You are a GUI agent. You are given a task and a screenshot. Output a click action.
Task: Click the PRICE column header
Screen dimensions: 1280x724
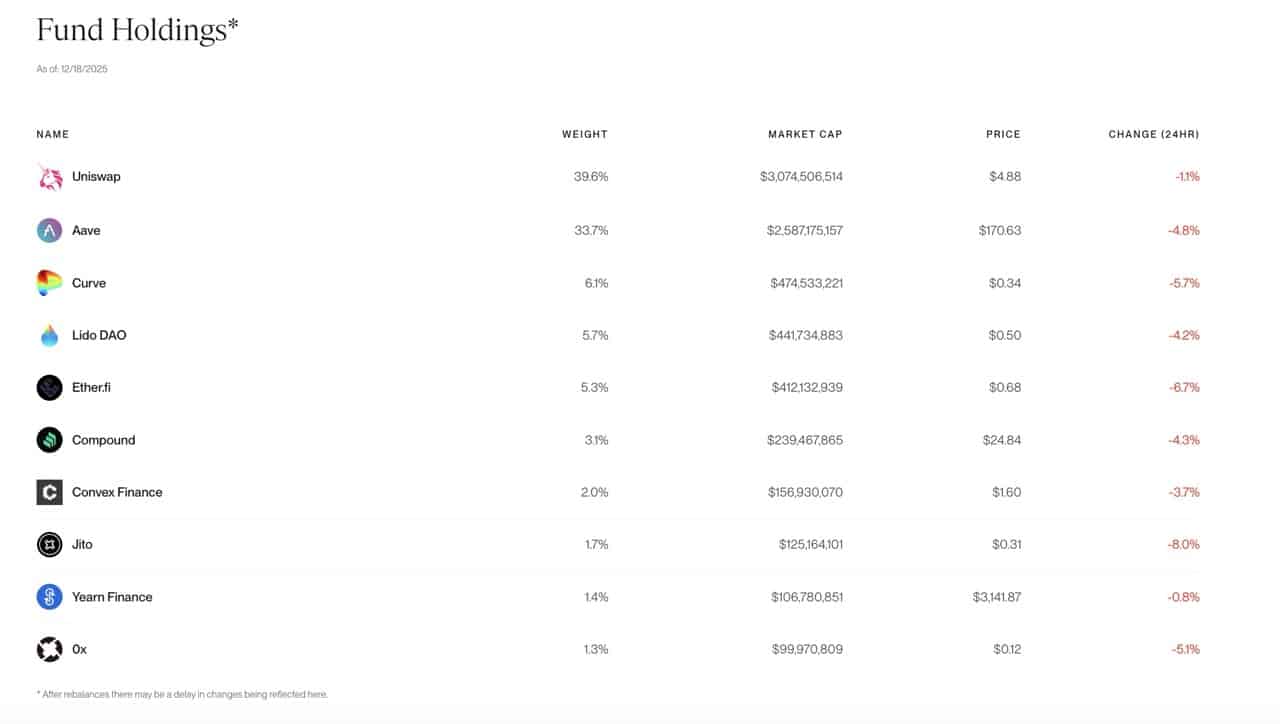1002,134
